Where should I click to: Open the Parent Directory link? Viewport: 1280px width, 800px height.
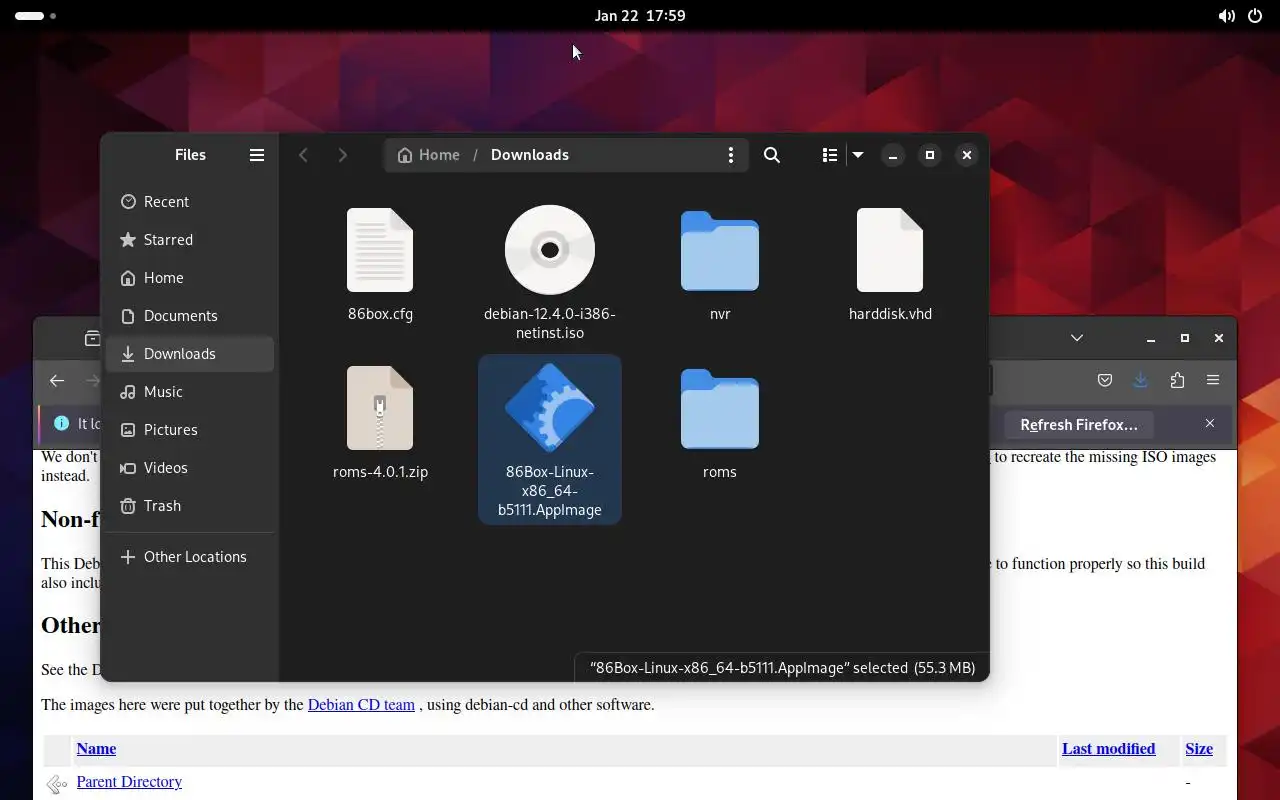129,782
